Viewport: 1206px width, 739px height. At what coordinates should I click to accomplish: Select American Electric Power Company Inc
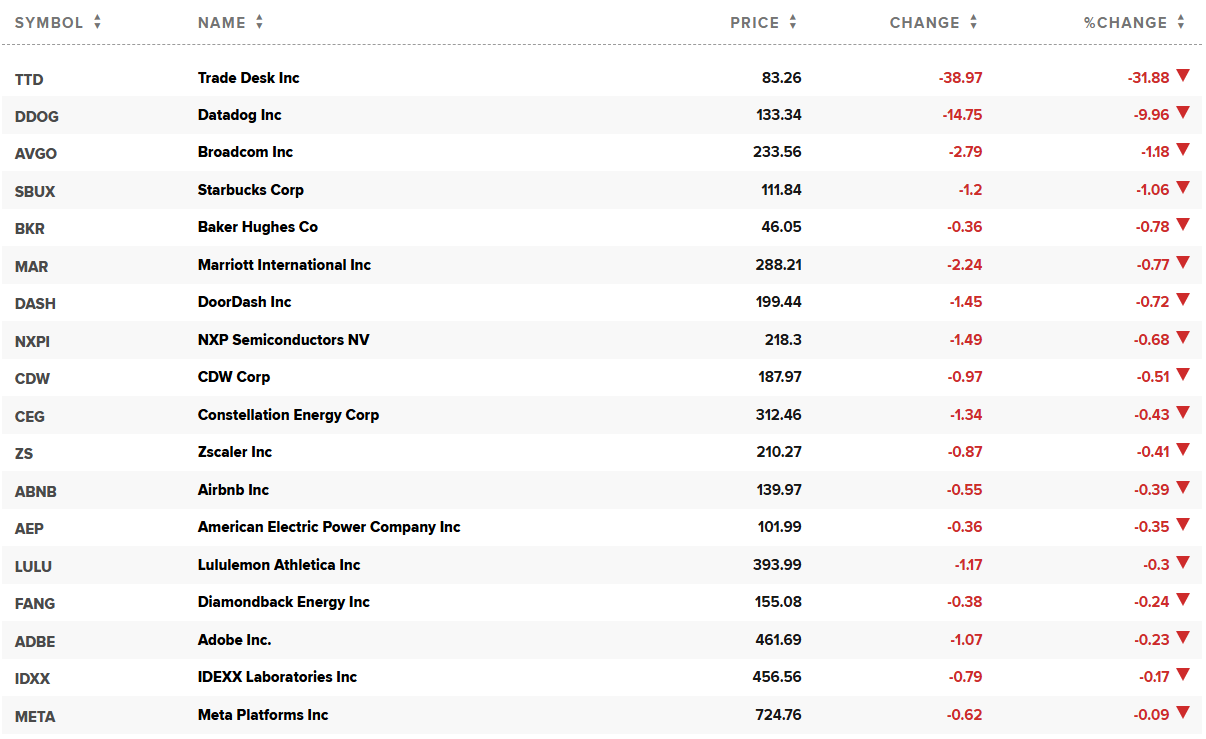[329, 527]
